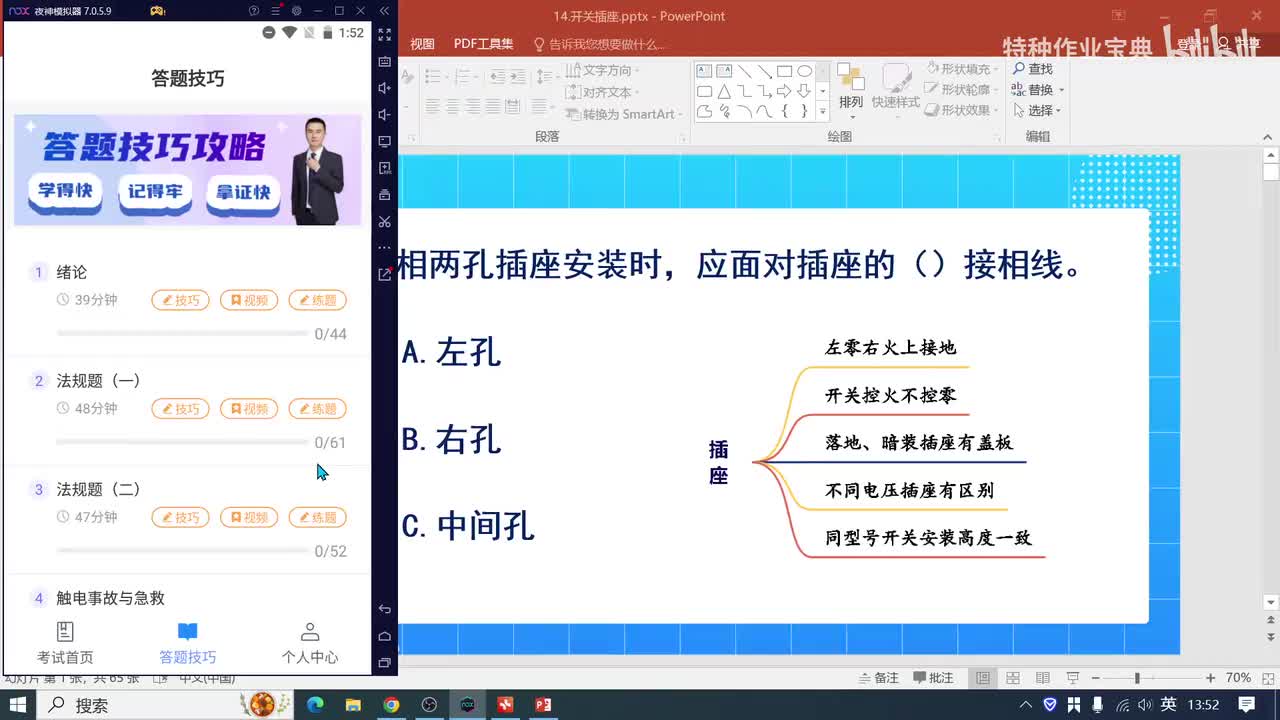Click 技巧 button for 绪论
This screenshot has height=720, width=1280.
[180, 300]
